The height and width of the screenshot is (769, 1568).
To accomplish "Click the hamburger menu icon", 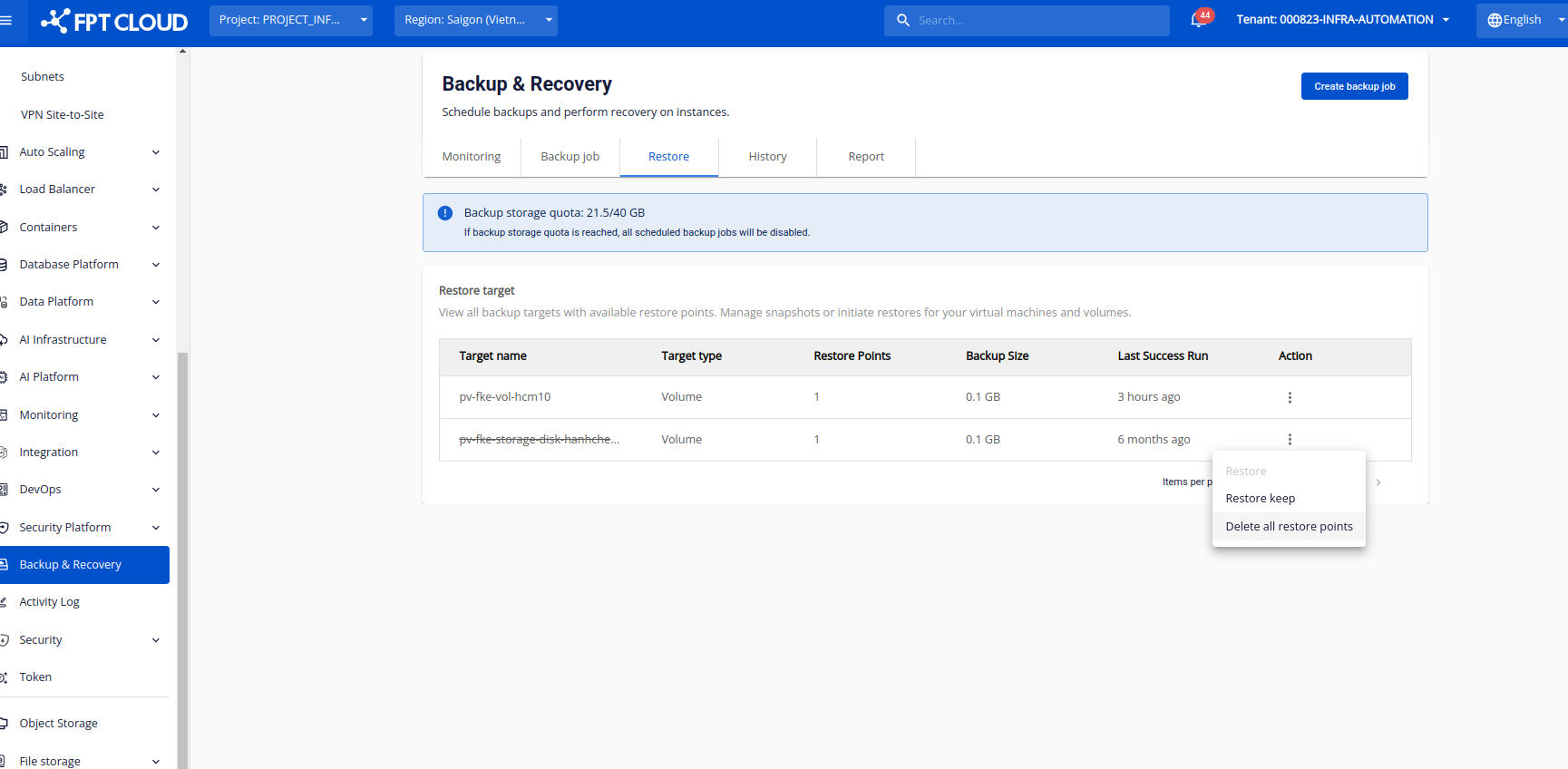I will tap(6, 20).
